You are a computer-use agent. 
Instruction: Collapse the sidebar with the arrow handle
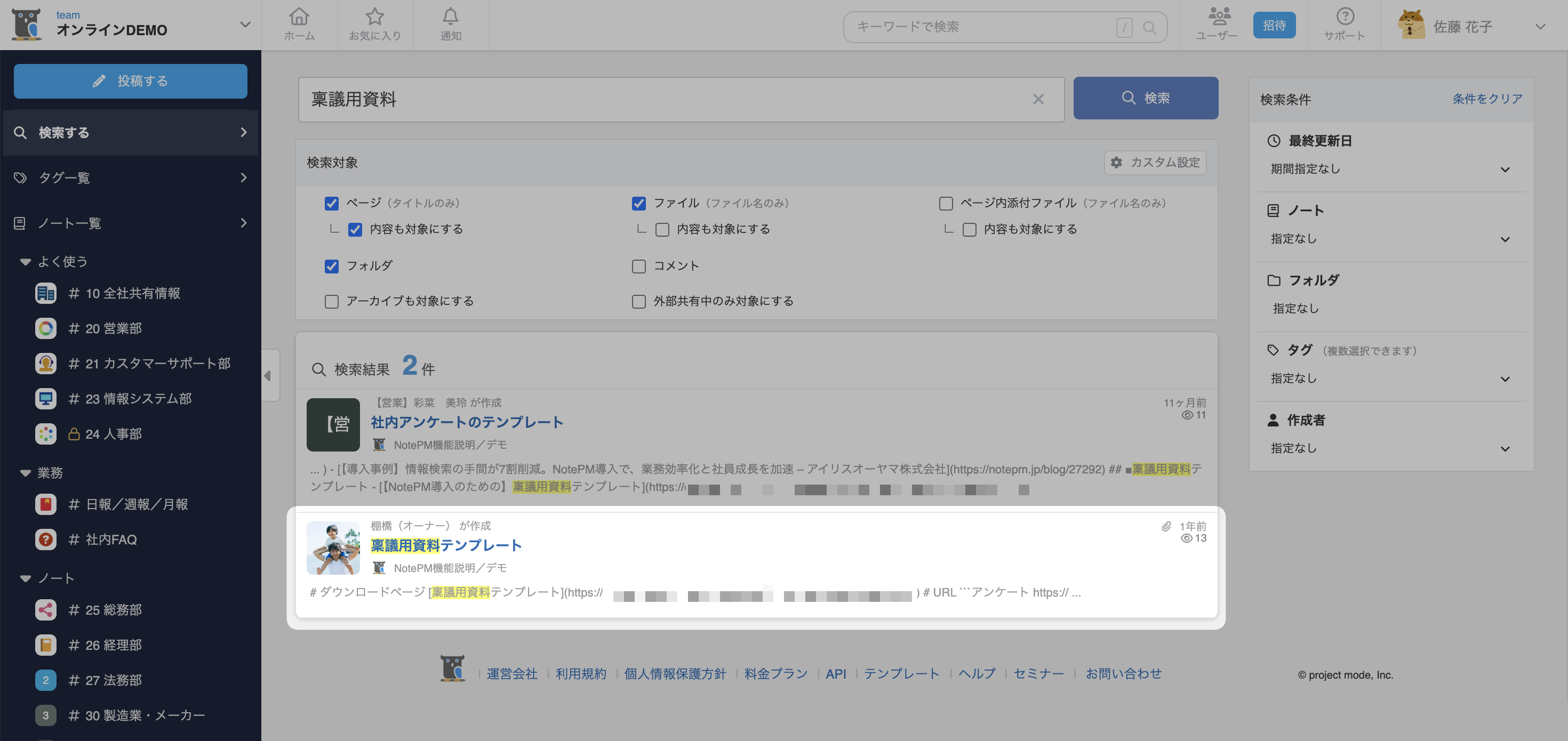click(270, 375)
